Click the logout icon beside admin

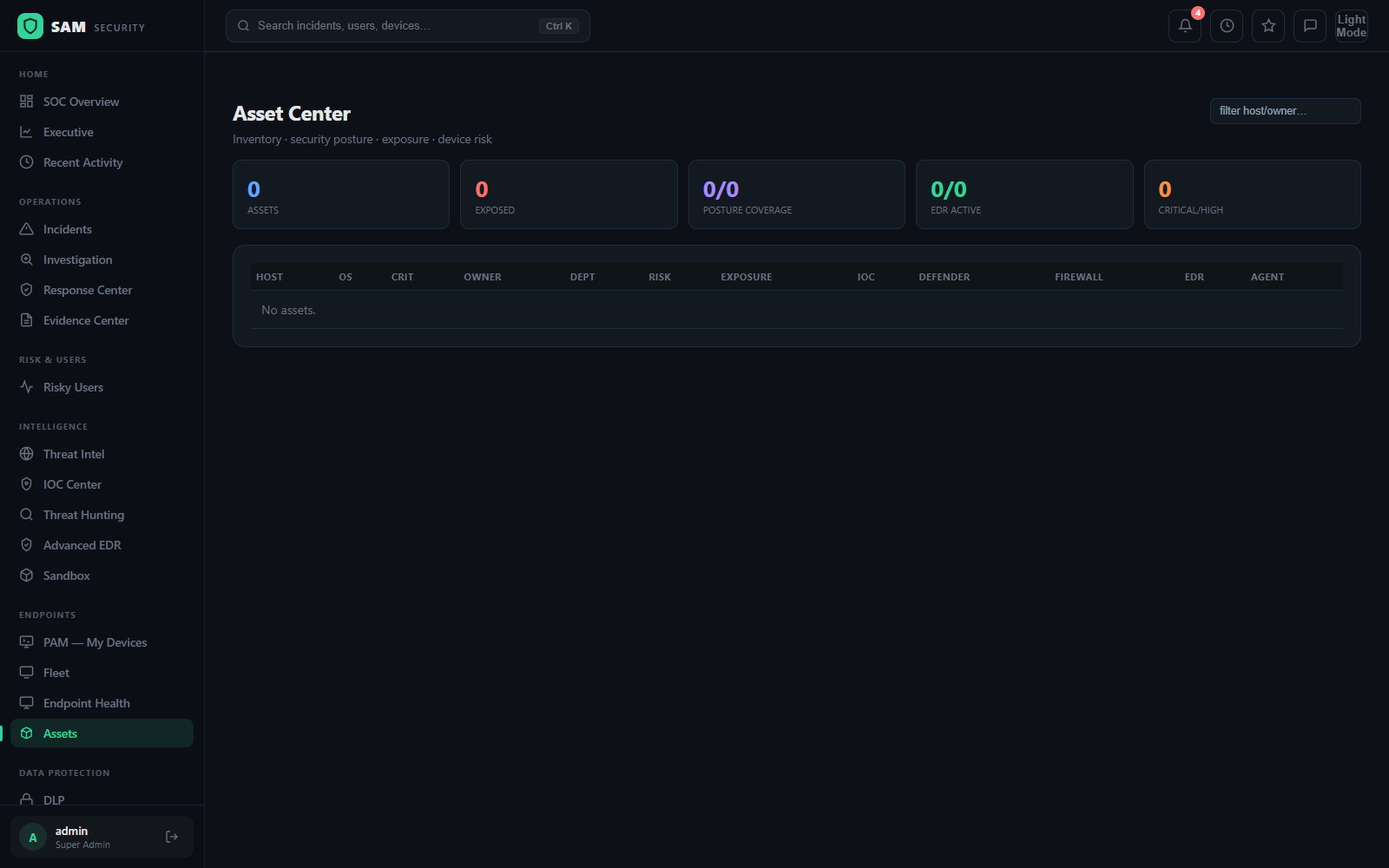point(172,837)
